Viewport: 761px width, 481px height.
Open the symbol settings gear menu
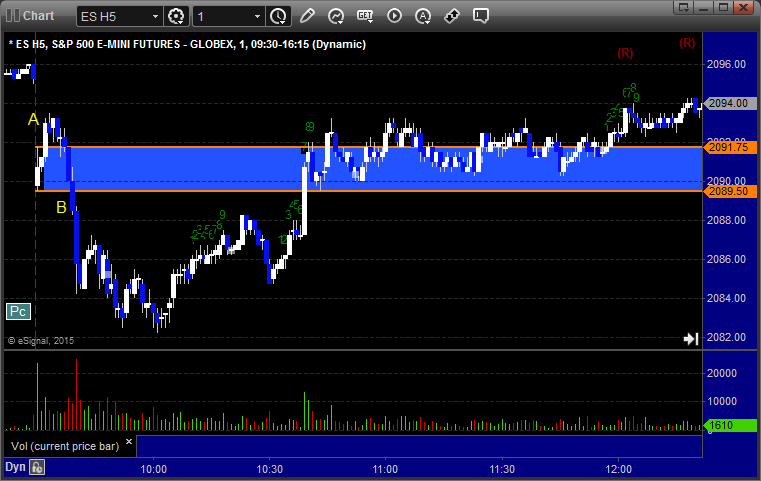[176, 17]
